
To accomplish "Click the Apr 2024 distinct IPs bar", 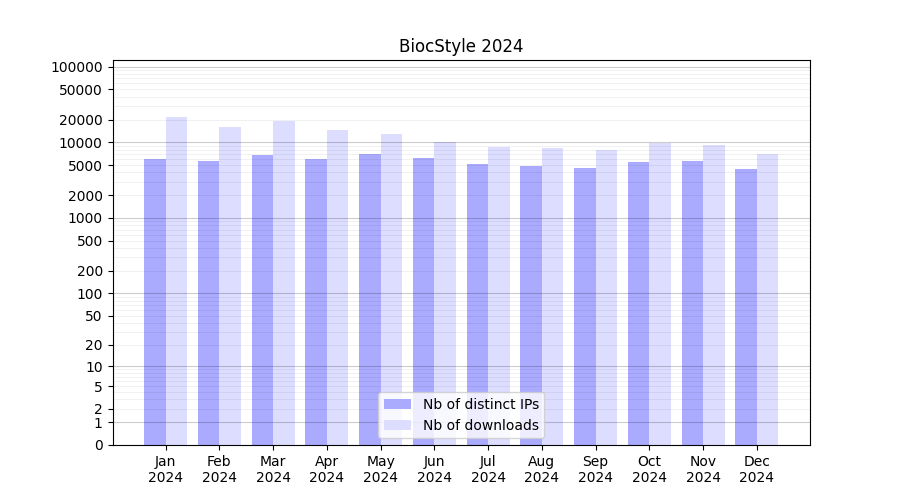I will 316,301.
